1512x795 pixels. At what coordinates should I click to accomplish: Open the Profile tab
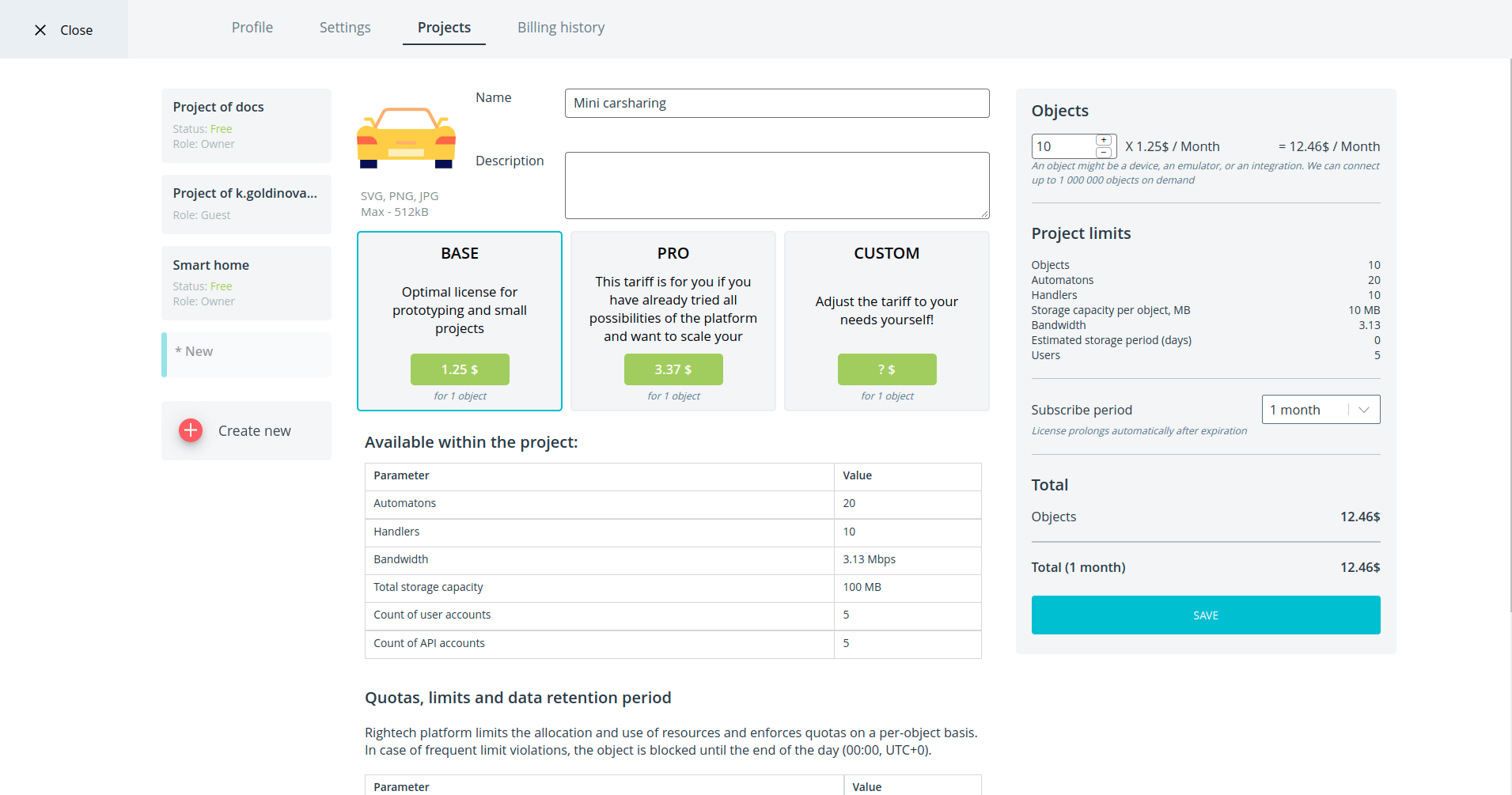(252, 28)
